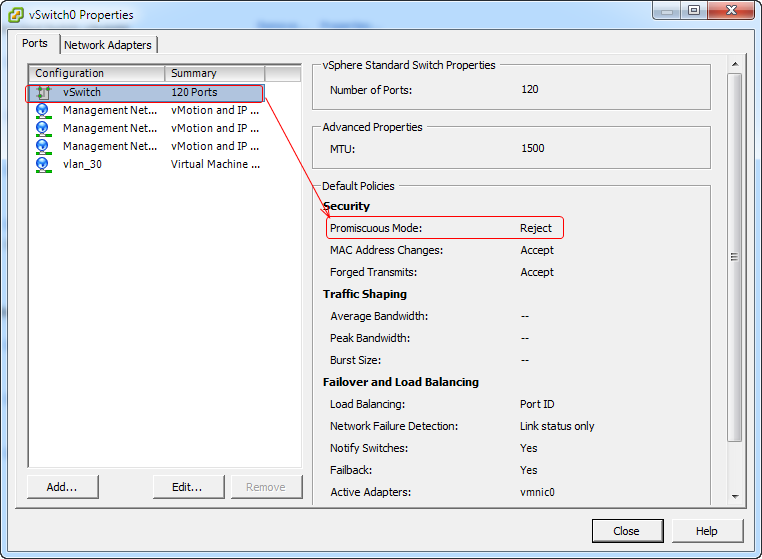Click the Peak Bandwidth label
The height and width of the screenshot is (559, 762).
click(x=370, y=338)
